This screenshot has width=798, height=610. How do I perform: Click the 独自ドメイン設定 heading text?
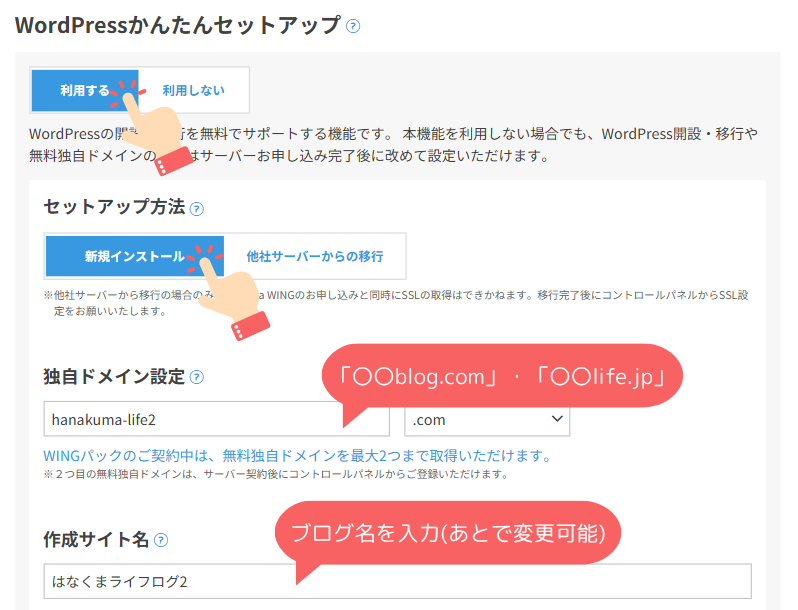(x=115, y=376)
